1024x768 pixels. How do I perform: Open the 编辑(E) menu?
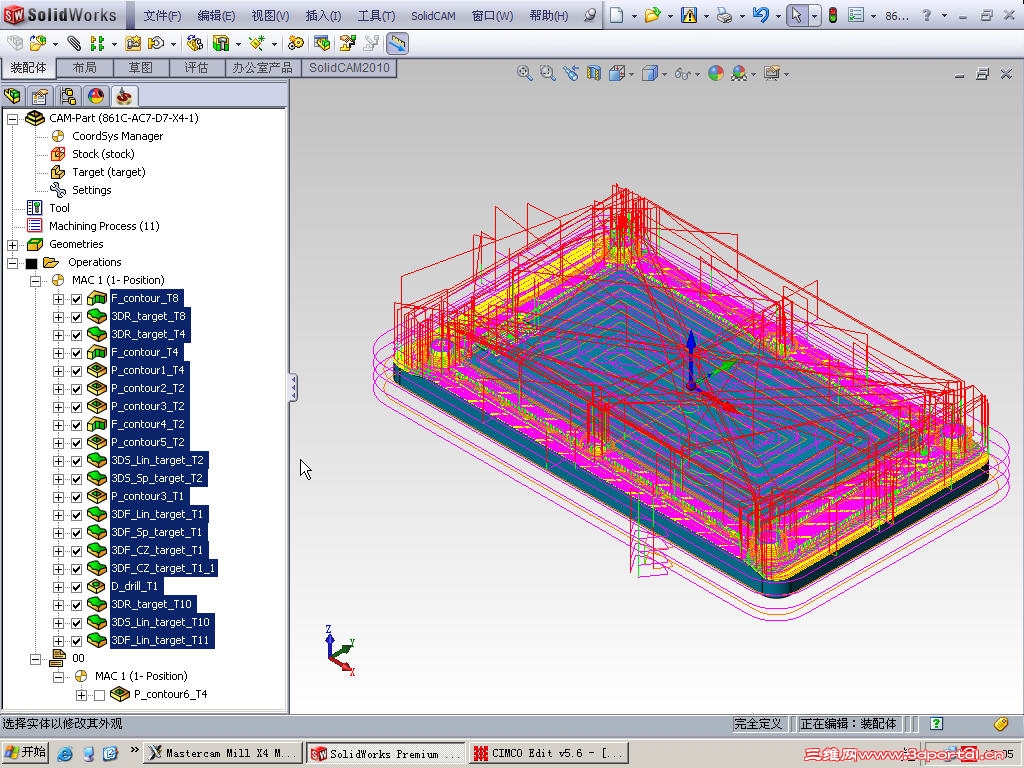pos(216,16)
